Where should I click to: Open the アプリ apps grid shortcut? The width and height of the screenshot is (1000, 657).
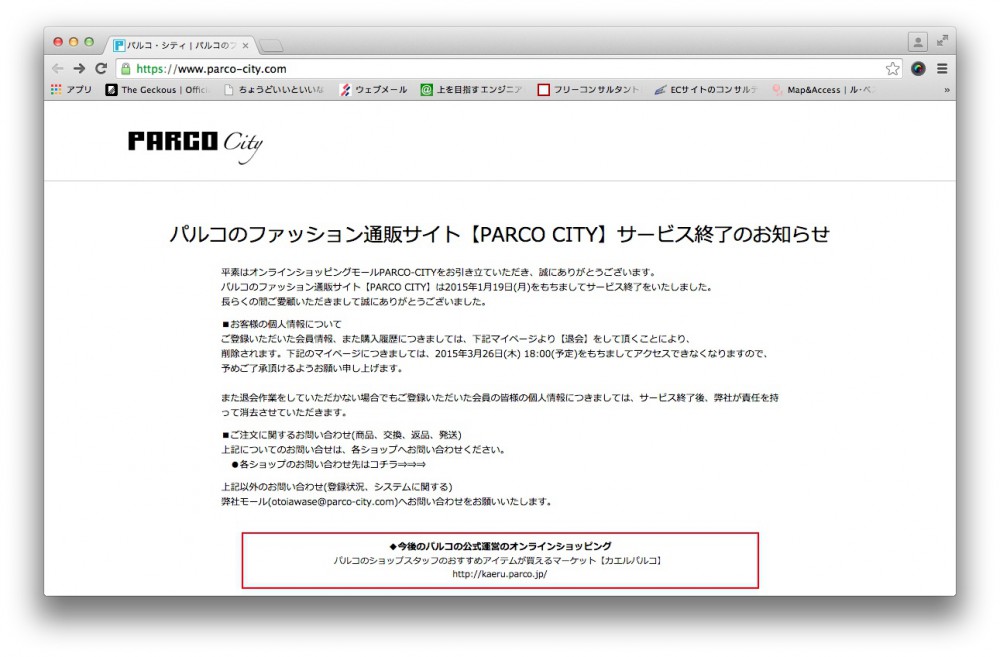tap(71, 90)
